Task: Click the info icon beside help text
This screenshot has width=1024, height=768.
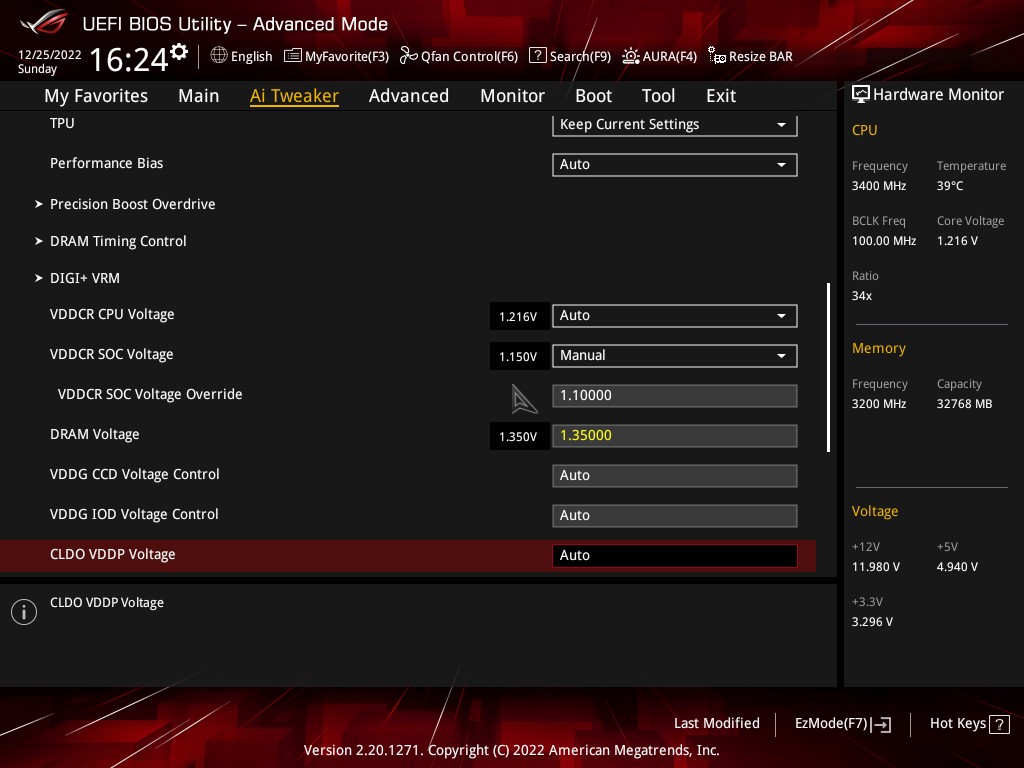Action: tap(24, 612)
